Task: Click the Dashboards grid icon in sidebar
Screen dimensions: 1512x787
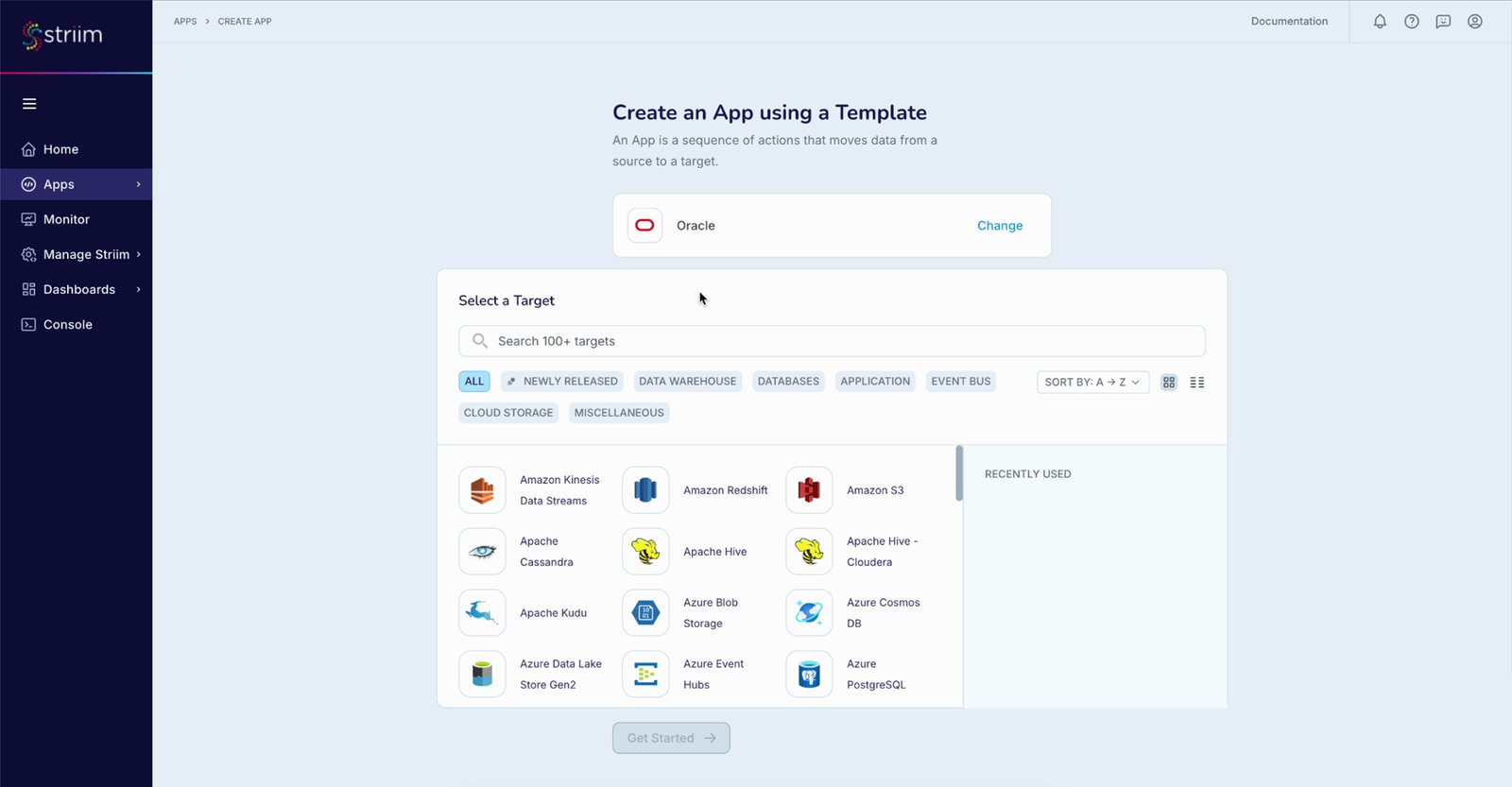Action: (x=28, y=289)
